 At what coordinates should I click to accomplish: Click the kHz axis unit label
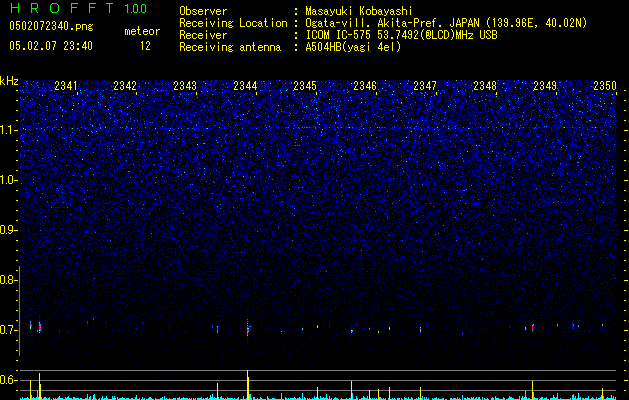pos(9,81)
